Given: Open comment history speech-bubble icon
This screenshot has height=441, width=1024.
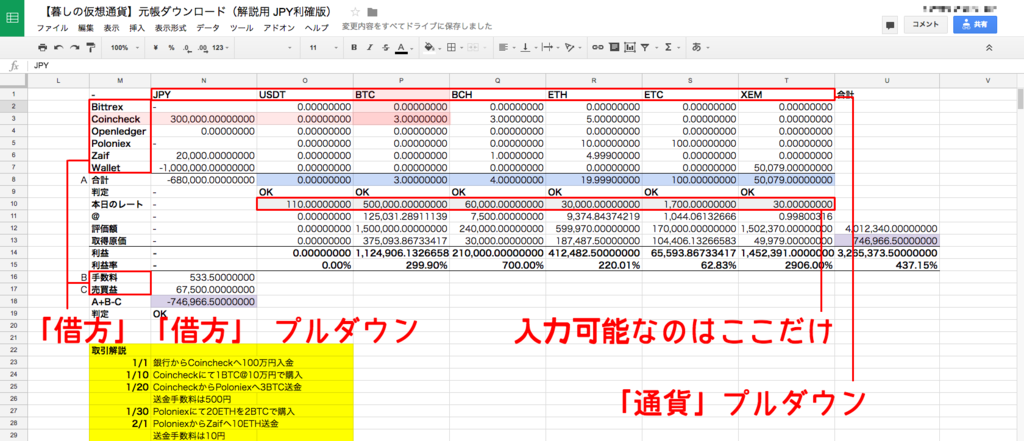Looking at the screenshot, I should pyautogui.click(x=889, y=25).
